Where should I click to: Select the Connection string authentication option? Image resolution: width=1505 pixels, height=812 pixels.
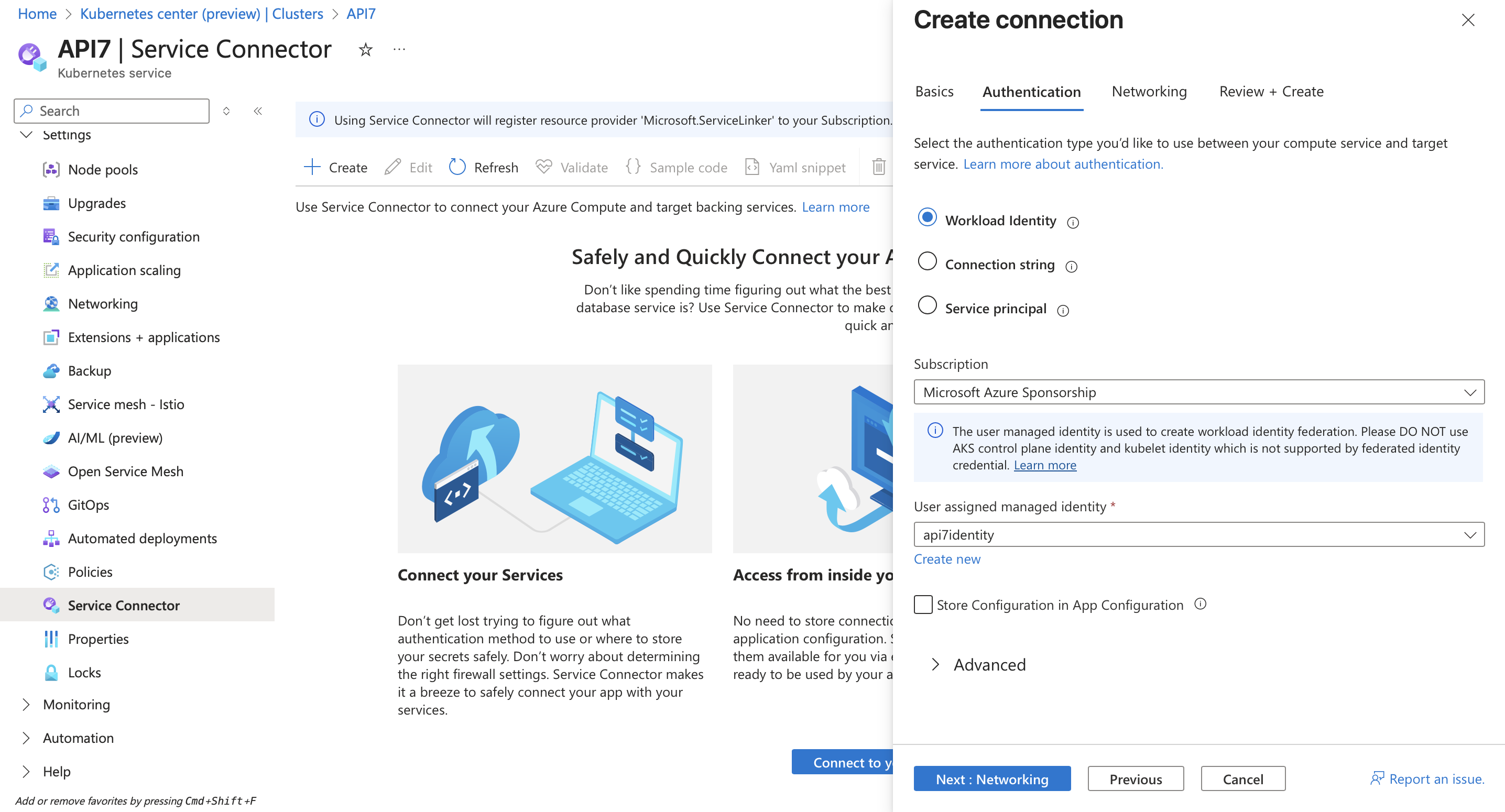point(927,262)
